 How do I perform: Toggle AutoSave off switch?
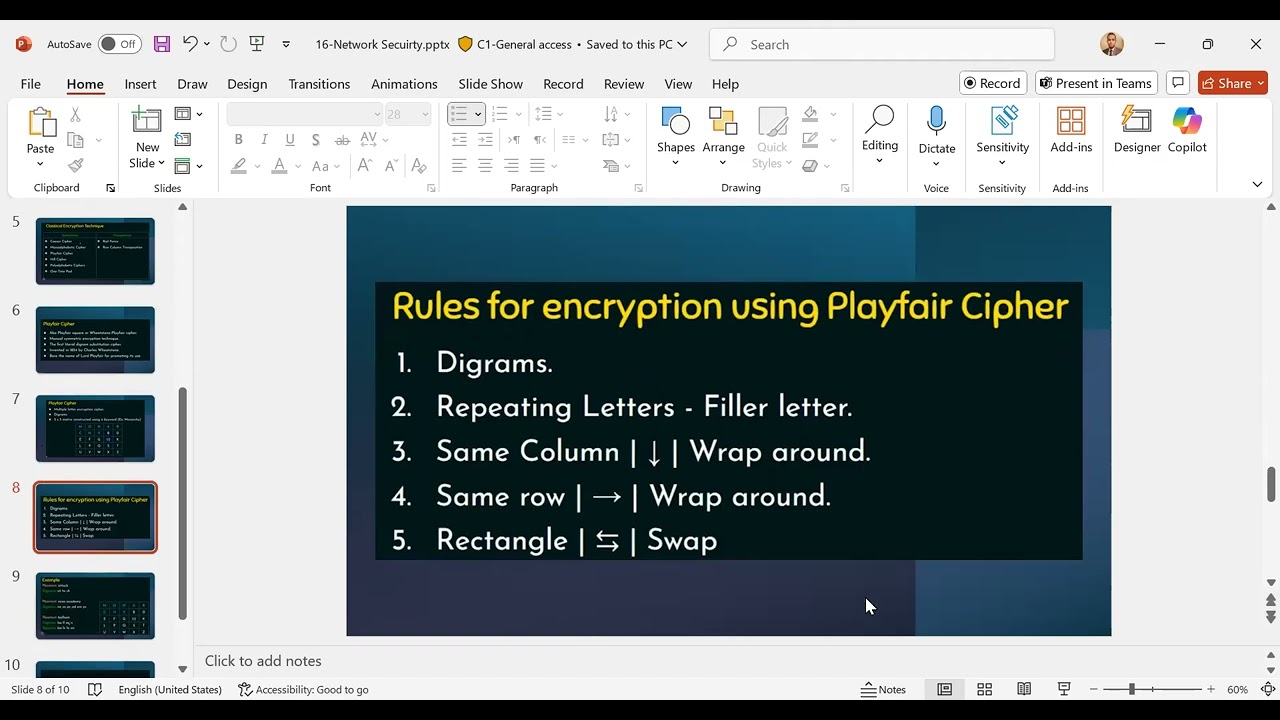click(x=119, y=44)
